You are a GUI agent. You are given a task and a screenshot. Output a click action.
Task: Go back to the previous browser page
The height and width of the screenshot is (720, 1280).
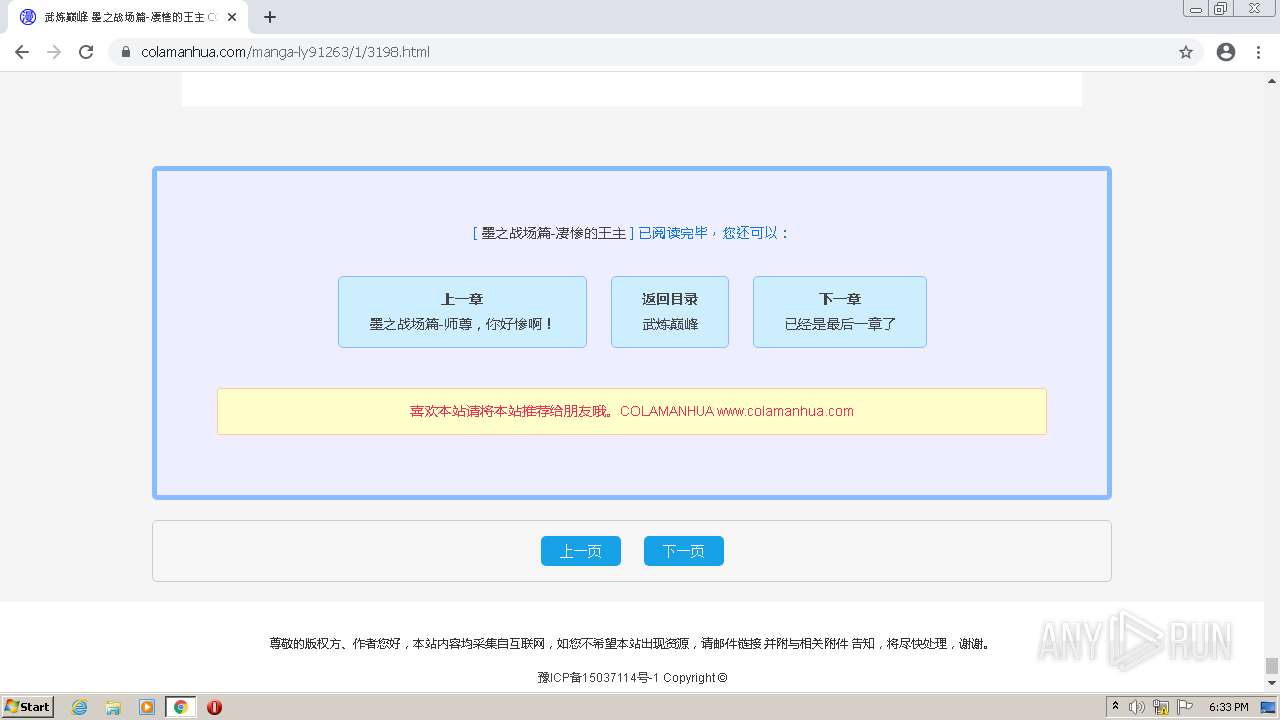click(x=22, y=52)
